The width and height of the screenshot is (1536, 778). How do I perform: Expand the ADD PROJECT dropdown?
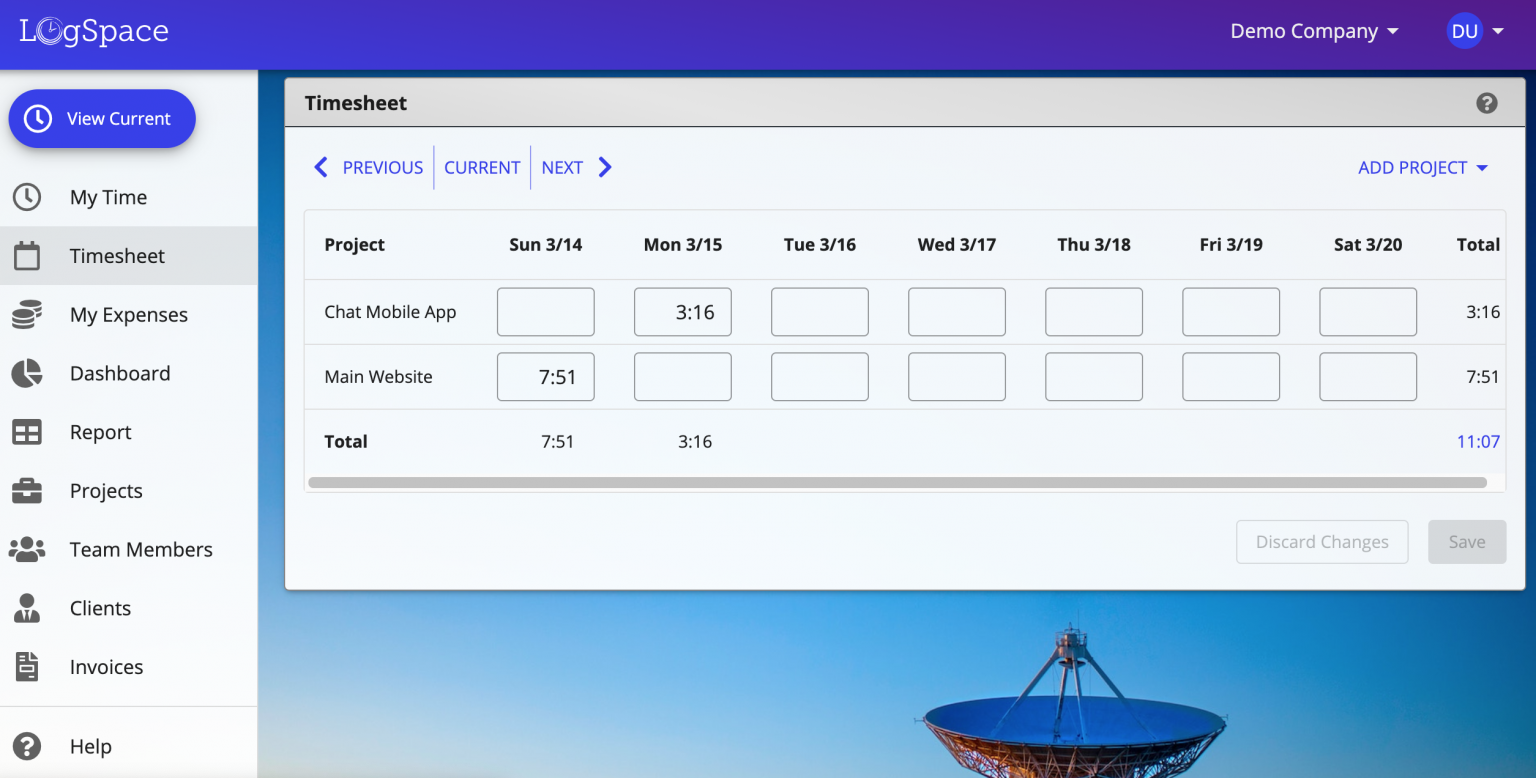(x=1422, y=167)
